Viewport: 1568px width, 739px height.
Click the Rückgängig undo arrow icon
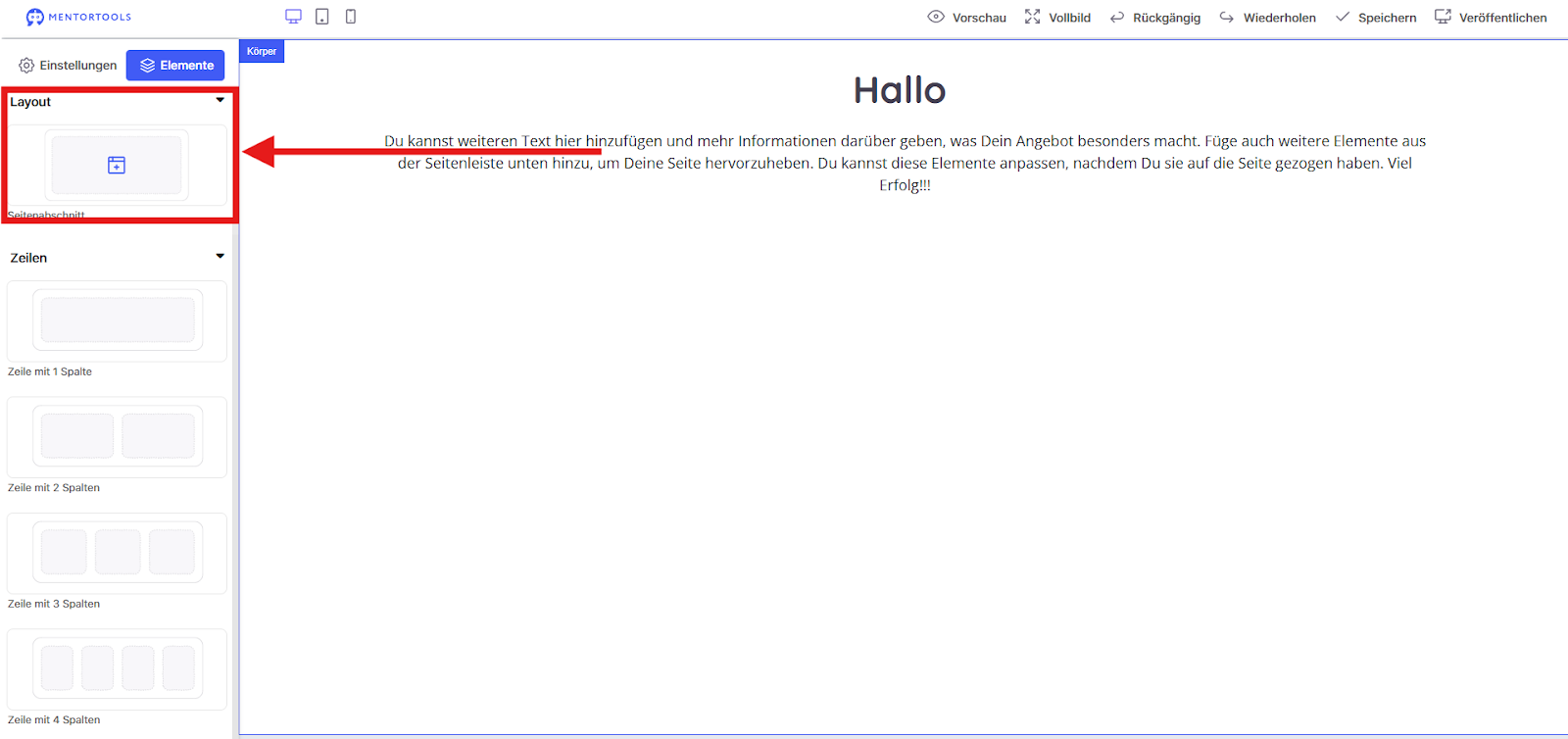pos(1117,18)
